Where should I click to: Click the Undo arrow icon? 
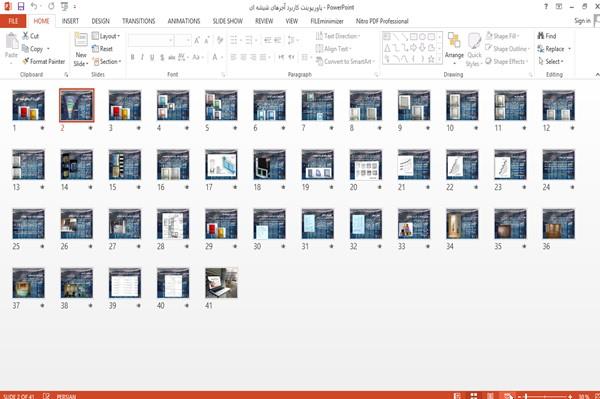(34, 7)
